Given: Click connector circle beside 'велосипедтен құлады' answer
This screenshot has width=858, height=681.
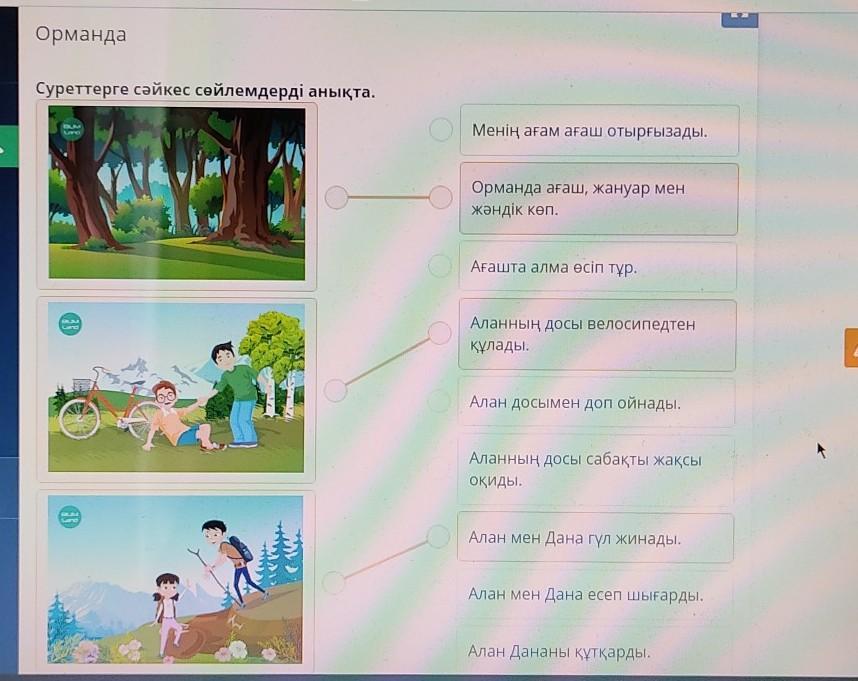Looking at the screenshot, I should point(439,333).
